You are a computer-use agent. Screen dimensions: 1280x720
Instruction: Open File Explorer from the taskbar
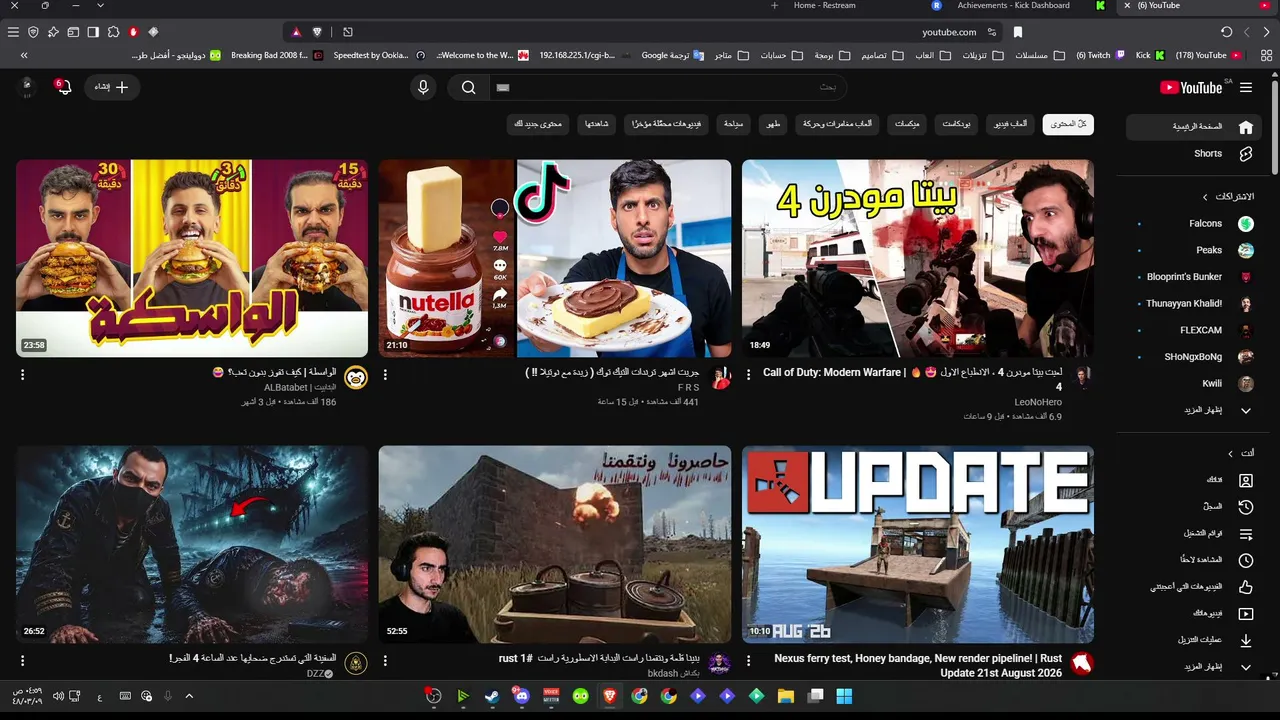click(786, 696)
